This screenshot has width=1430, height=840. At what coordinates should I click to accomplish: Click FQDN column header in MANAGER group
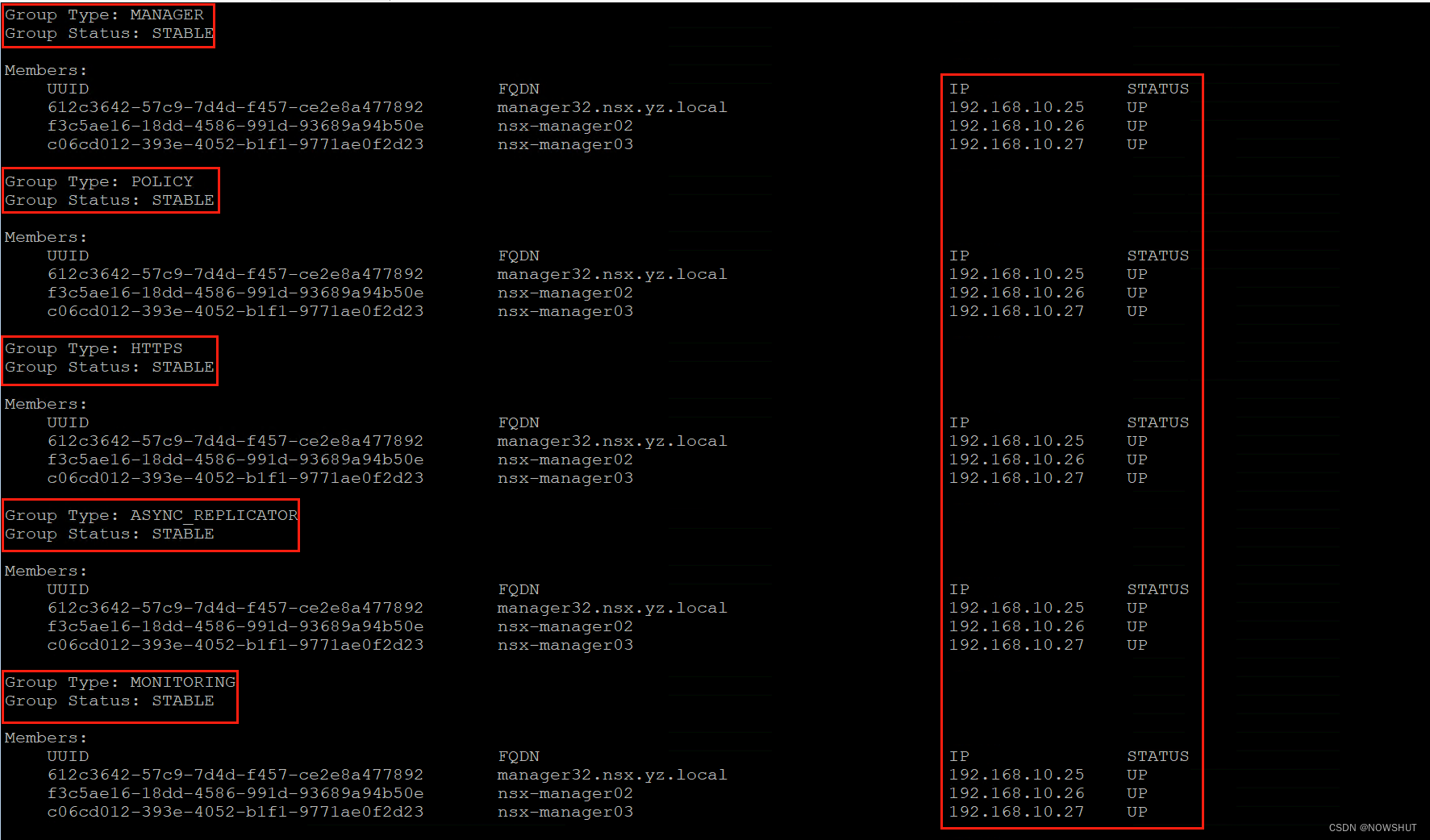click(519, 89)
